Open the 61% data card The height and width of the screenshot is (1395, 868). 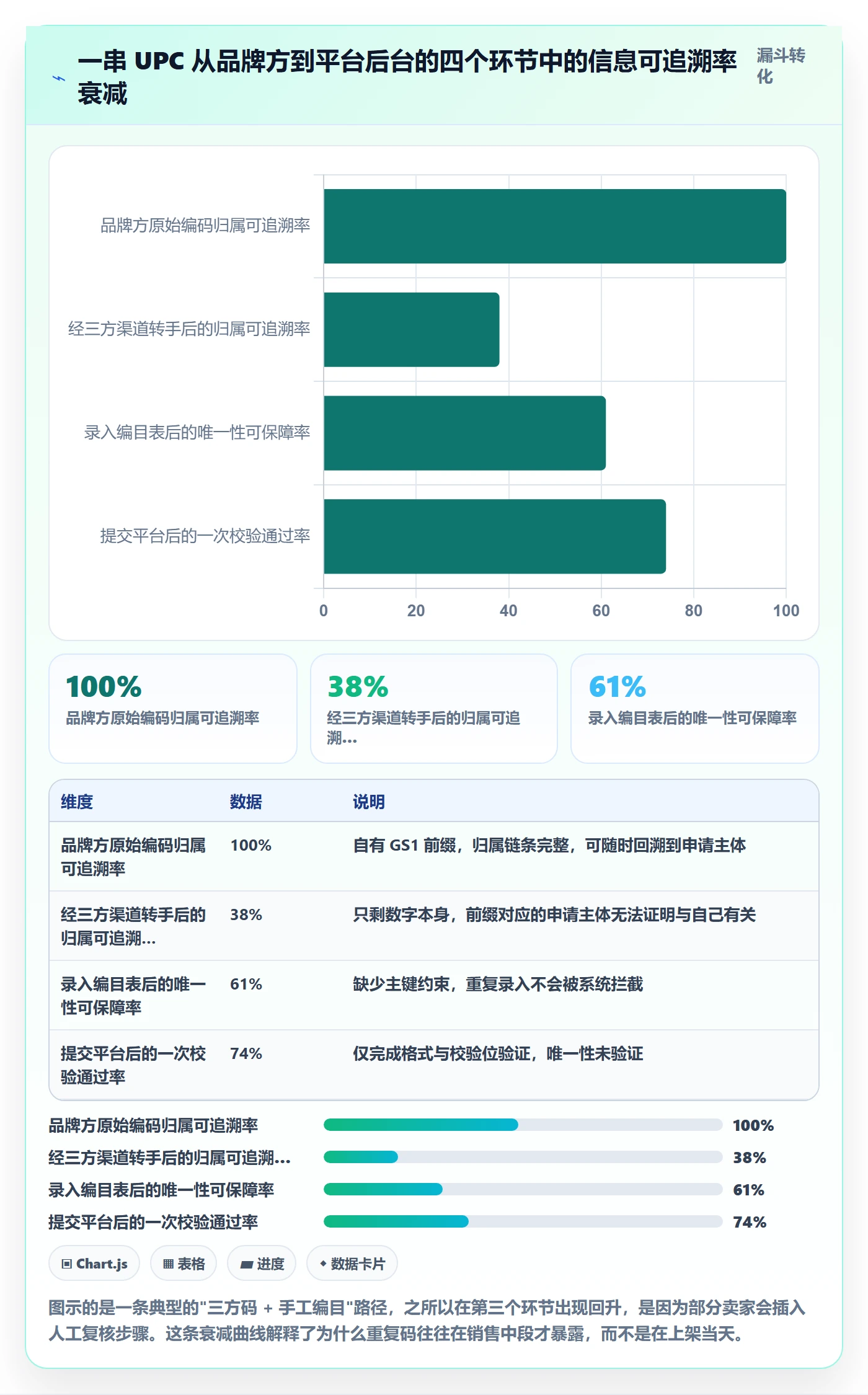click(x=695, y=709)
